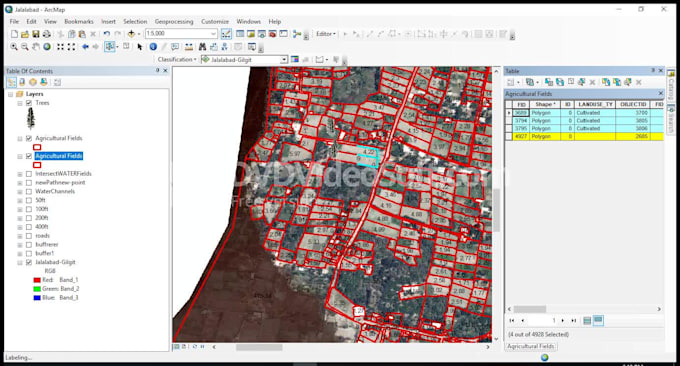Create a new map document icon
This screenshot has height=366, width=680.
point(14,34)
